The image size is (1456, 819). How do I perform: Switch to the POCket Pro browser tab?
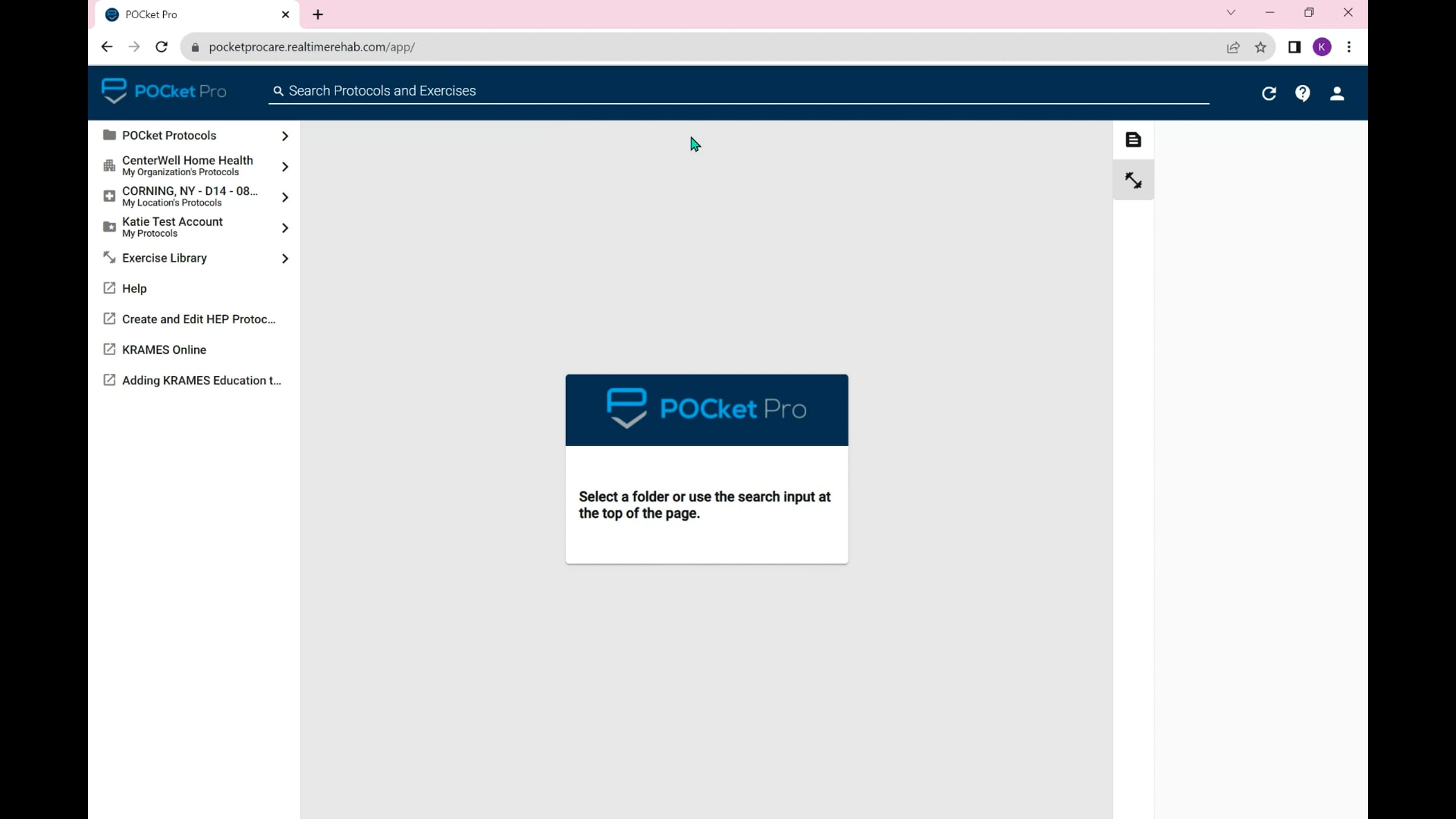(197, 15)
